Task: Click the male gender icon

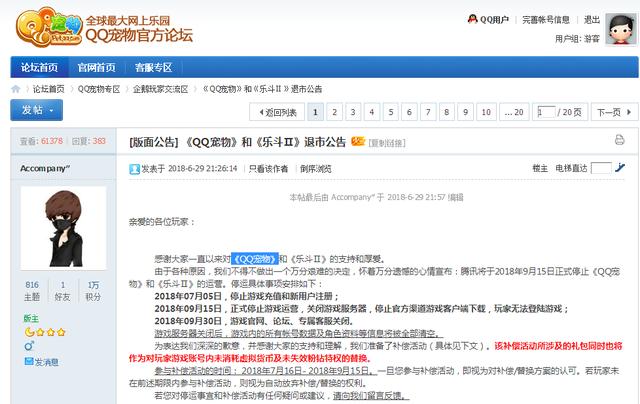Action: (29, 346)
